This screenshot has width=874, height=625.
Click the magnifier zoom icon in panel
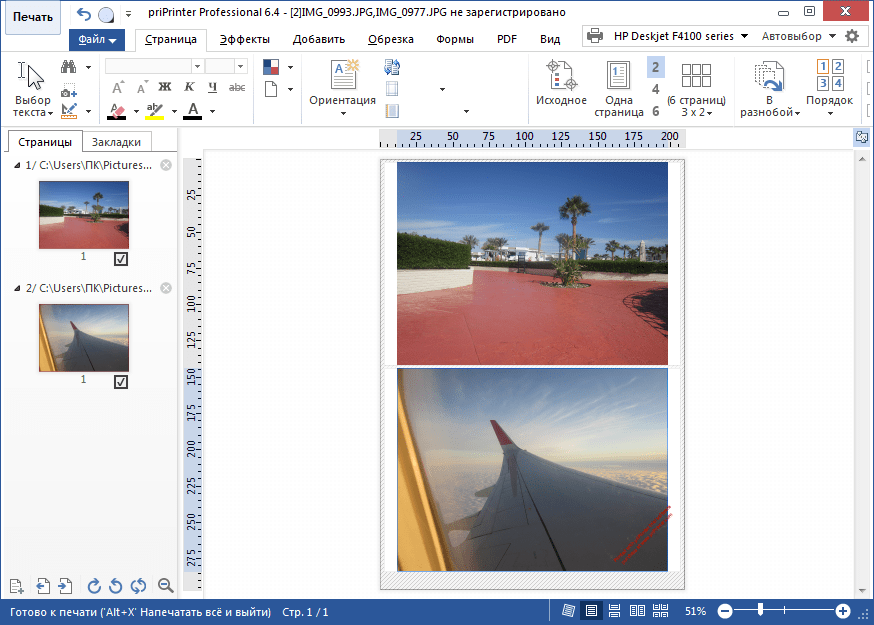[x=166, y=585]
